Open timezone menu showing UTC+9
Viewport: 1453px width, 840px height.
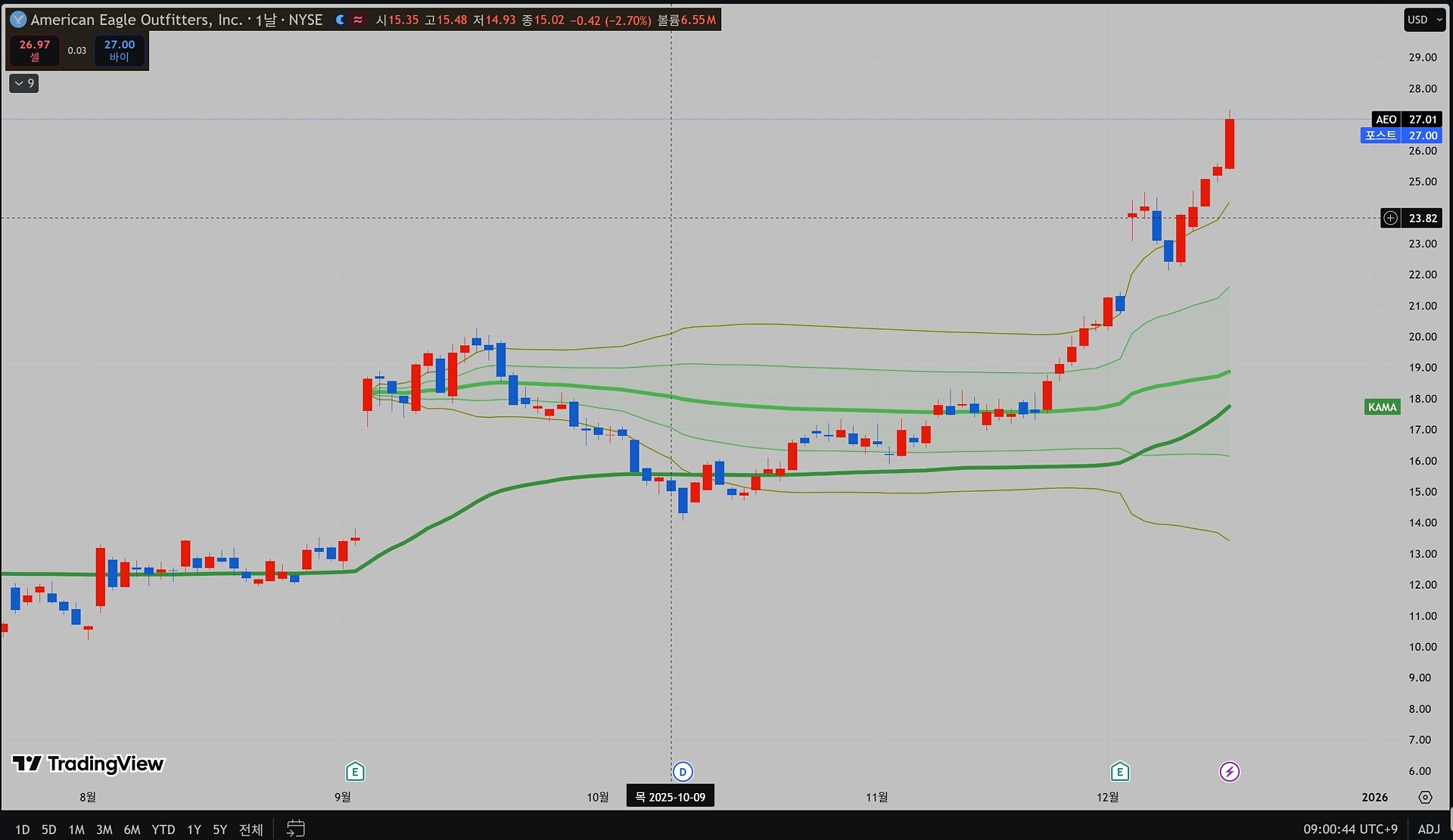click(1350, 829)
